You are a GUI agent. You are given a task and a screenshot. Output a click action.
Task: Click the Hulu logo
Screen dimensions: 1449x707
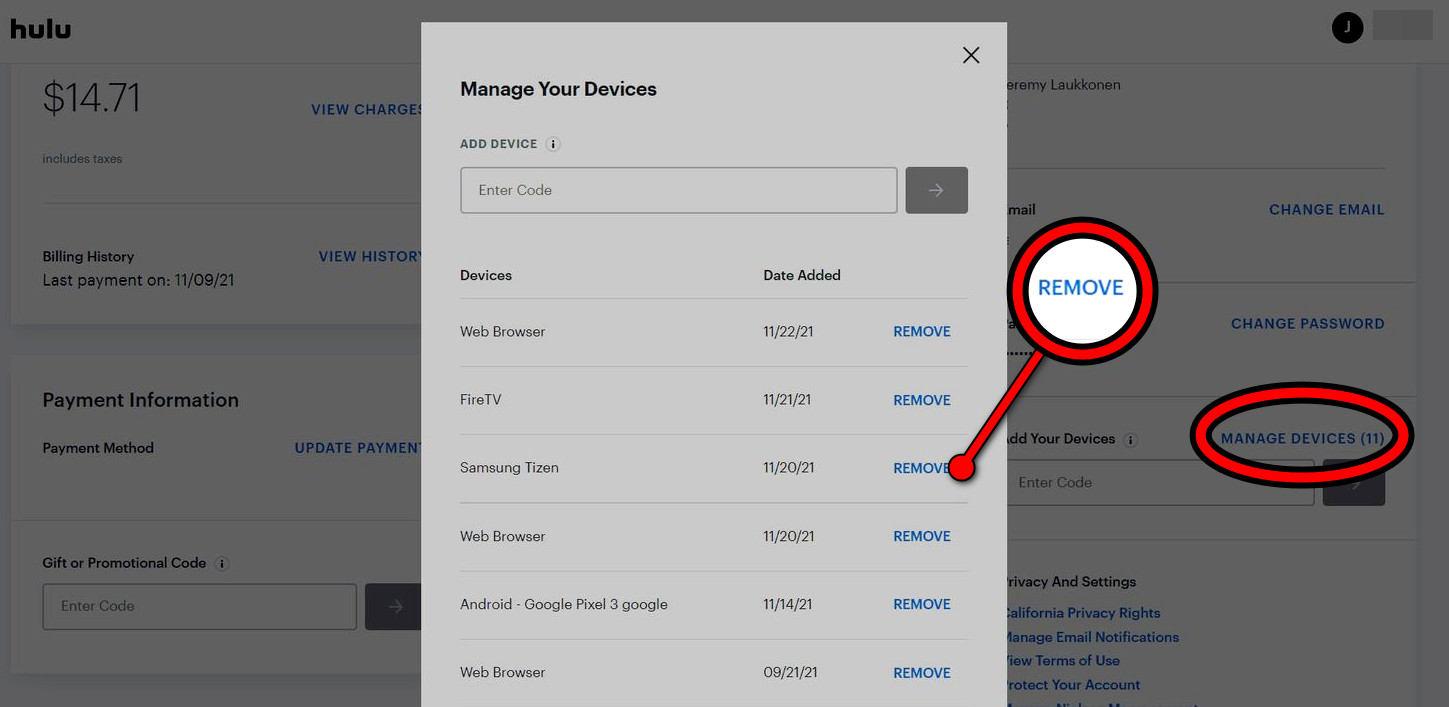pyautogui.click(x=40, y=29)
